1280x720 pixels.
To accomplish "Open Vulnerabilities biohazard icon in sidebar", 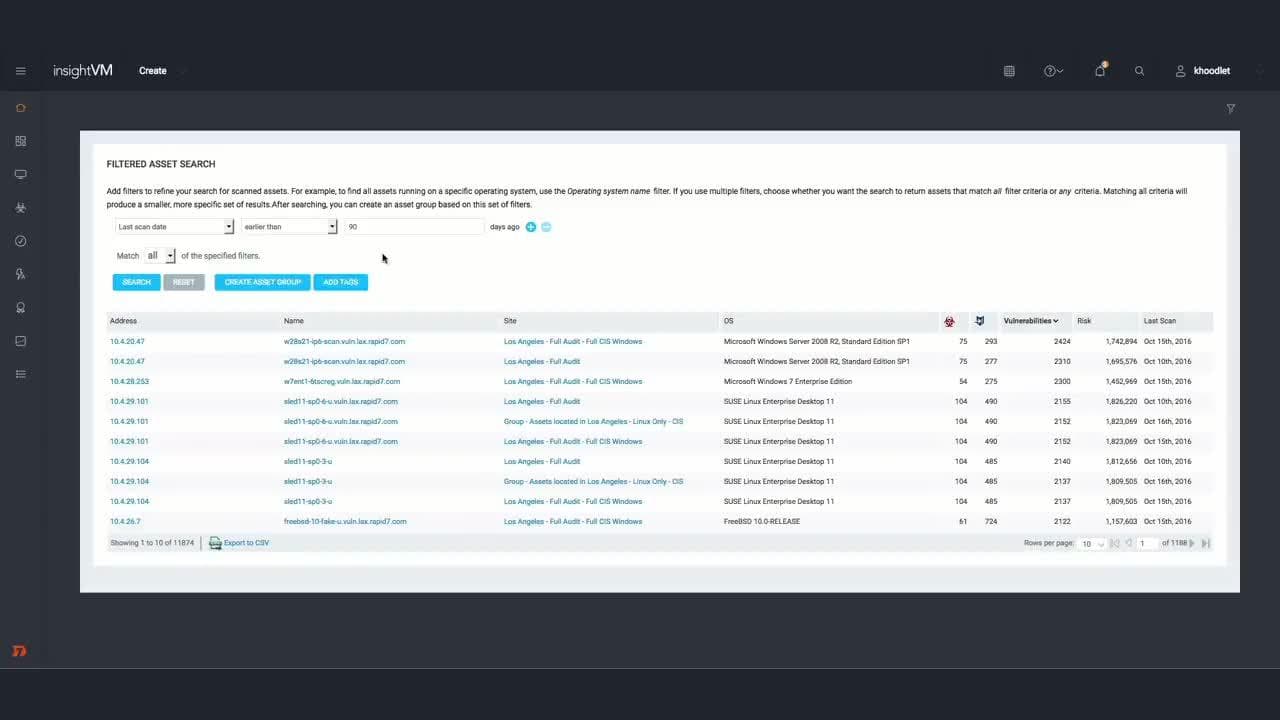I will [x=20, y=208].
